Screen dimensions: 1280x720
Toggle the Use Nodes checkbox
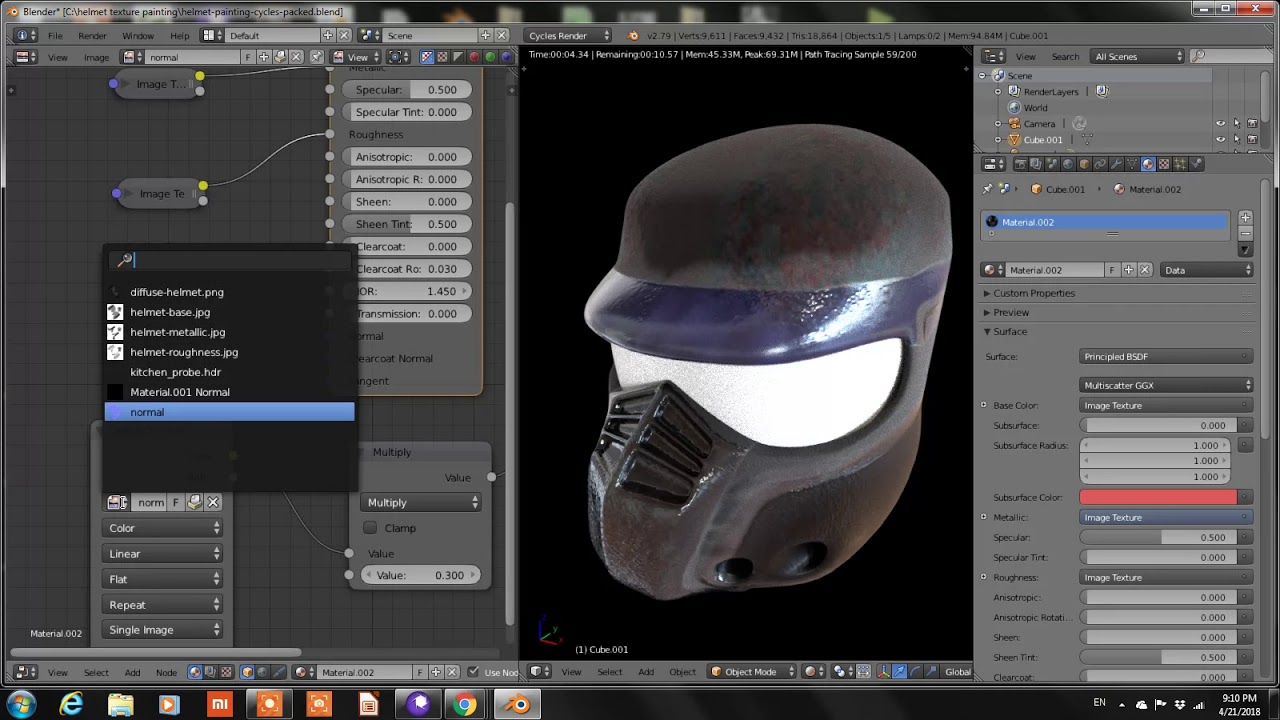tap(474, 672)
